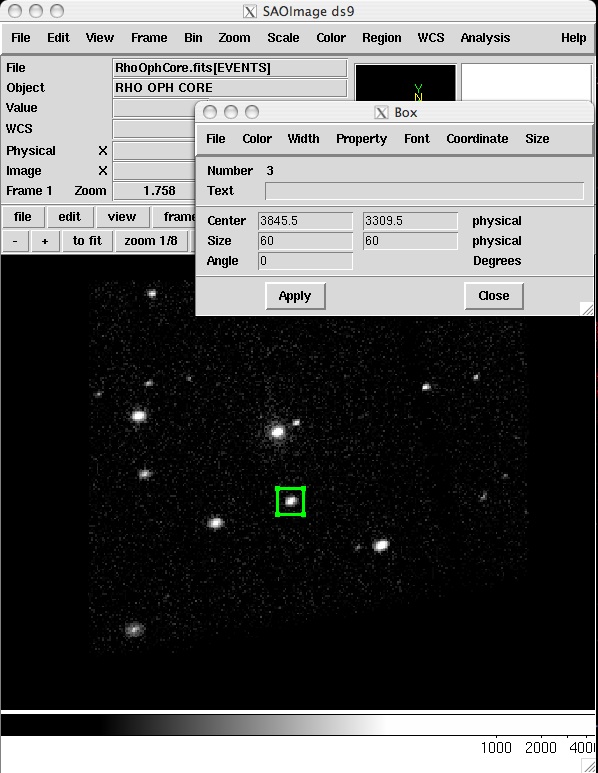Open the Coordinate menu in Box dialog
Image resolution: width=598 pixels, height=773 pixels.
(477, 139)
